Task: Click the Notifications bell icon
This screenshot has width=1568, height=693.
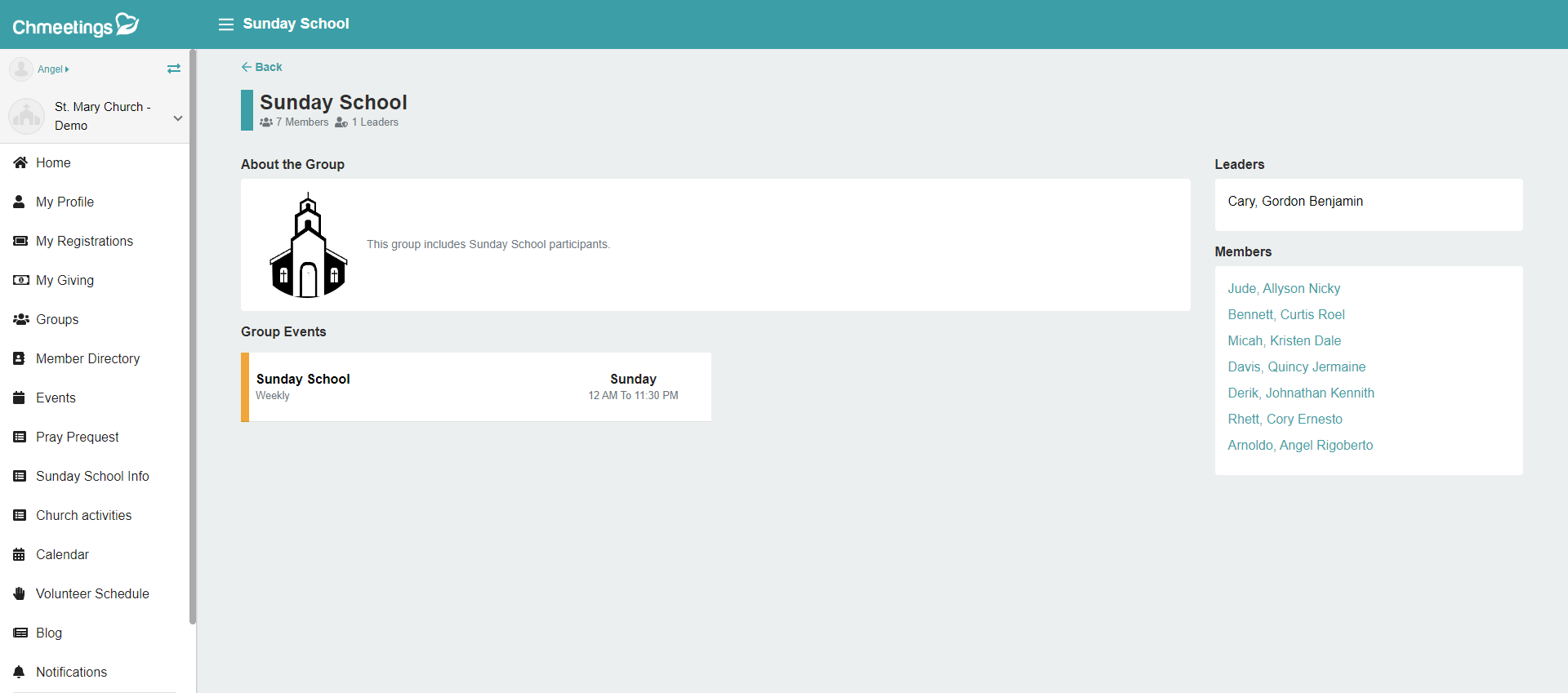Action: tap(19, 672)
